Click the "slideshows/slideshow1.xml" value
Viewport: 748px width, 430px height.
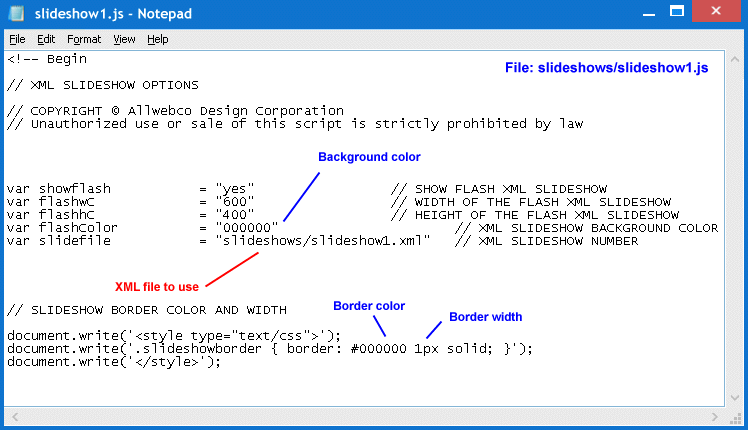[322, 241]
